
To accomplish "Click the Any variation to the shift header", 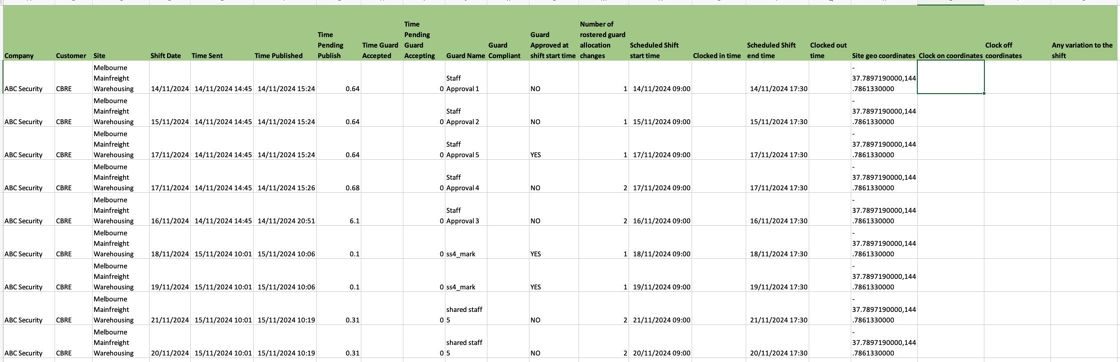I will coord(1084,33).
